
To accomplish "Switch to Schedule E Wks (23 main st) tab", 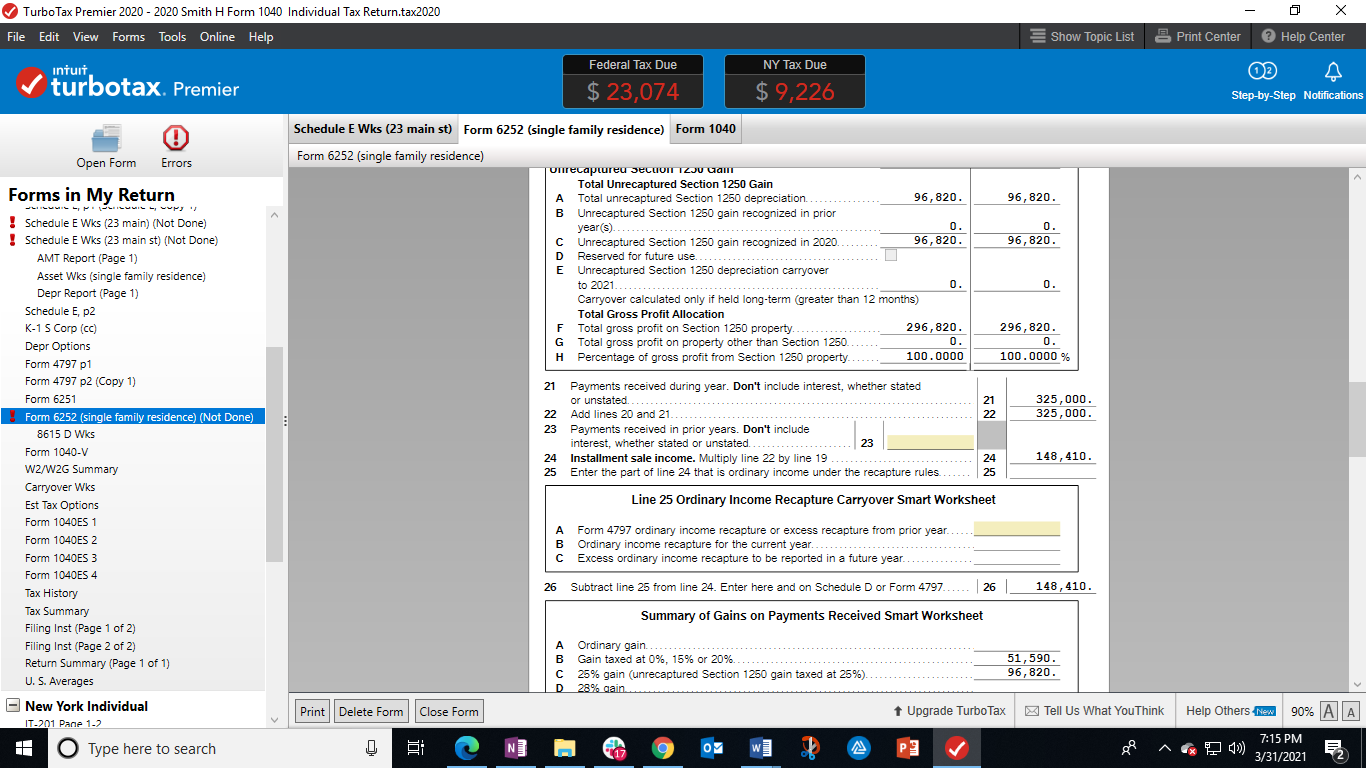I will coord(373,129).
